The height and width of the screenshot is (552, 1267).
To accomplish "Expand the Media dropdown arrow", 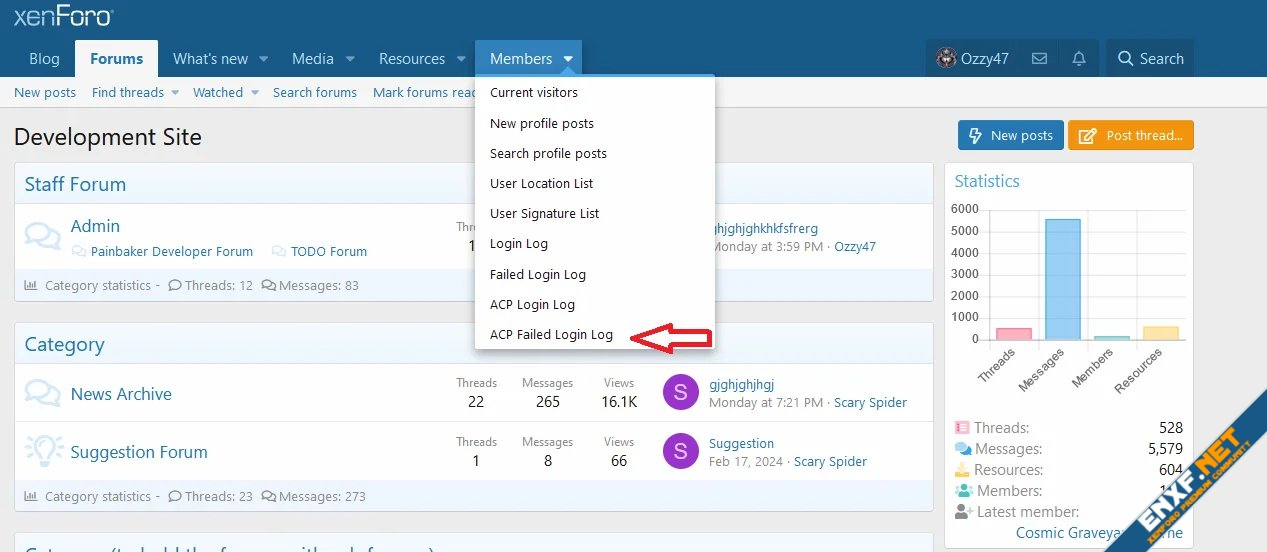I will tap(350, 59).
